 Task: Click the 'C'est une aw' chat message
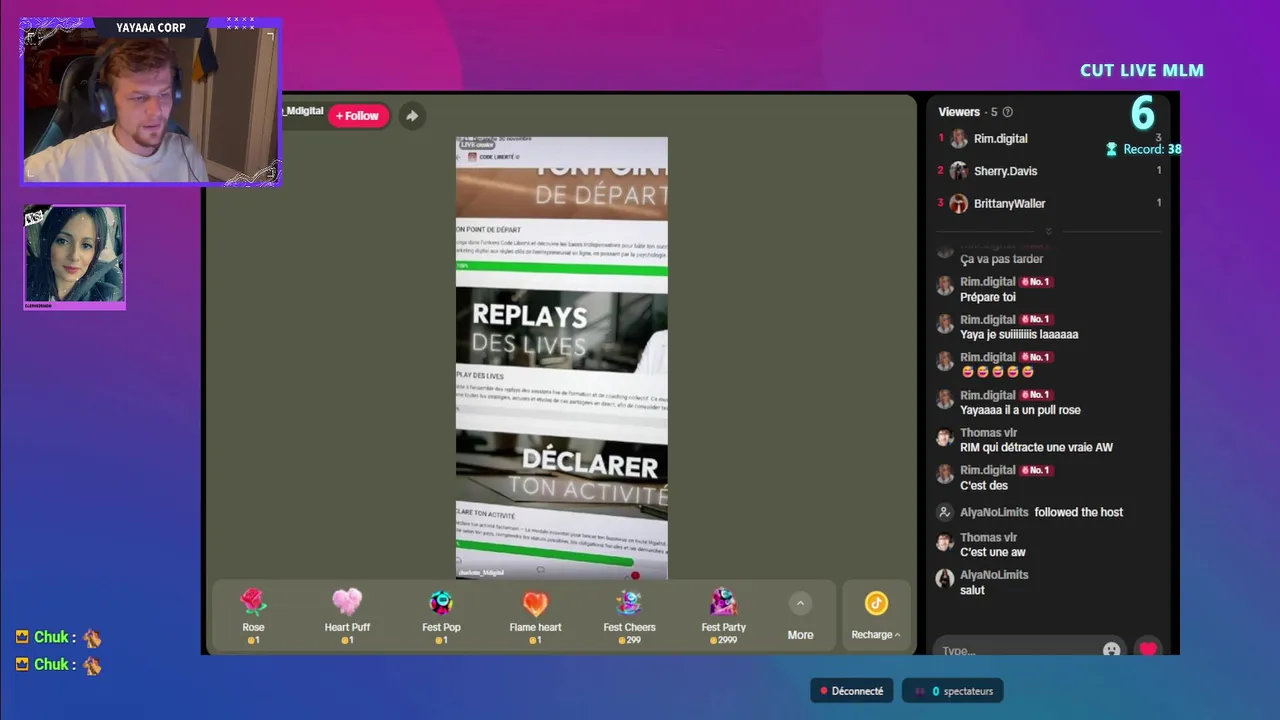(x=993, y=552)
